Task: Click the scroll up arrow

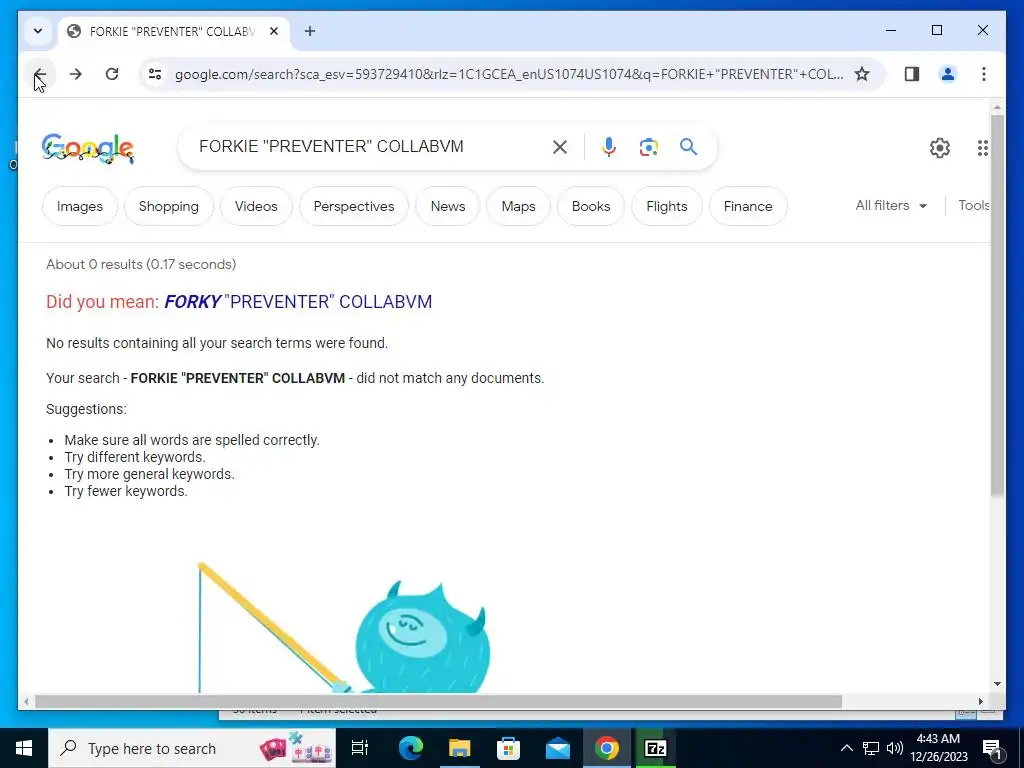Action: [997, 107]
